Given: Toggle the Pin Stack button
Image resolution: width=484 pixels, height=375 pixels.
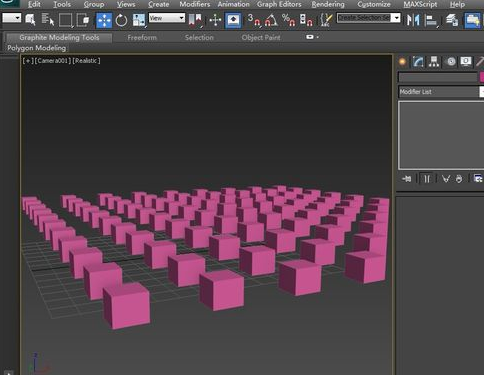Looking at the screenshot, I should coord(407,179).
